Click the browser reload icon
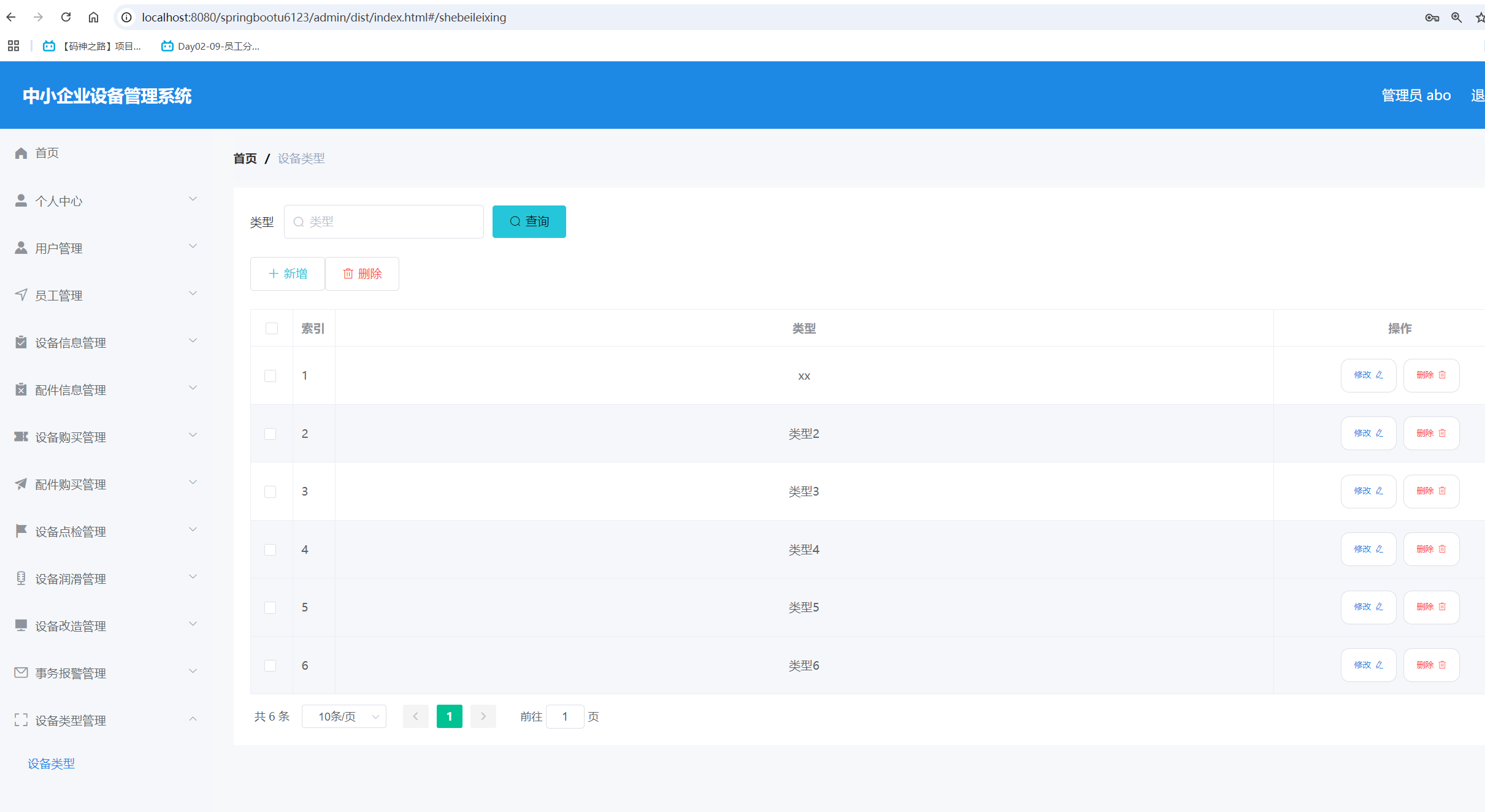This screenshot has height=812, width=1485. tap(66, 17)
